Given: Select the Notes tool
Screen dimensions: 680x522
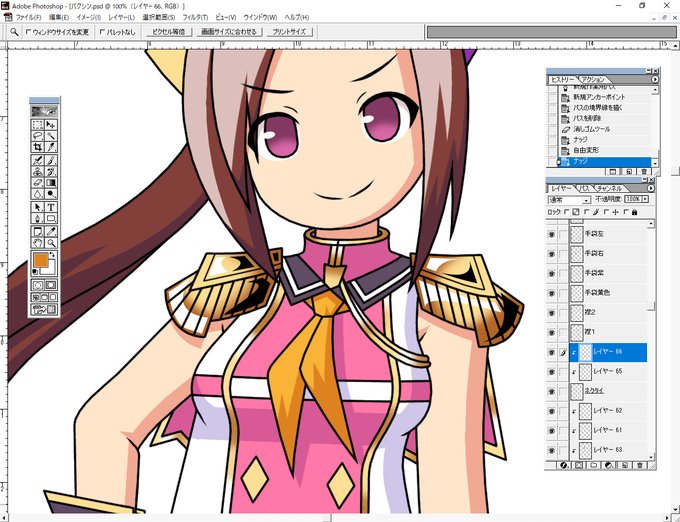Looking at the screenshot, I should coord(38,232).
